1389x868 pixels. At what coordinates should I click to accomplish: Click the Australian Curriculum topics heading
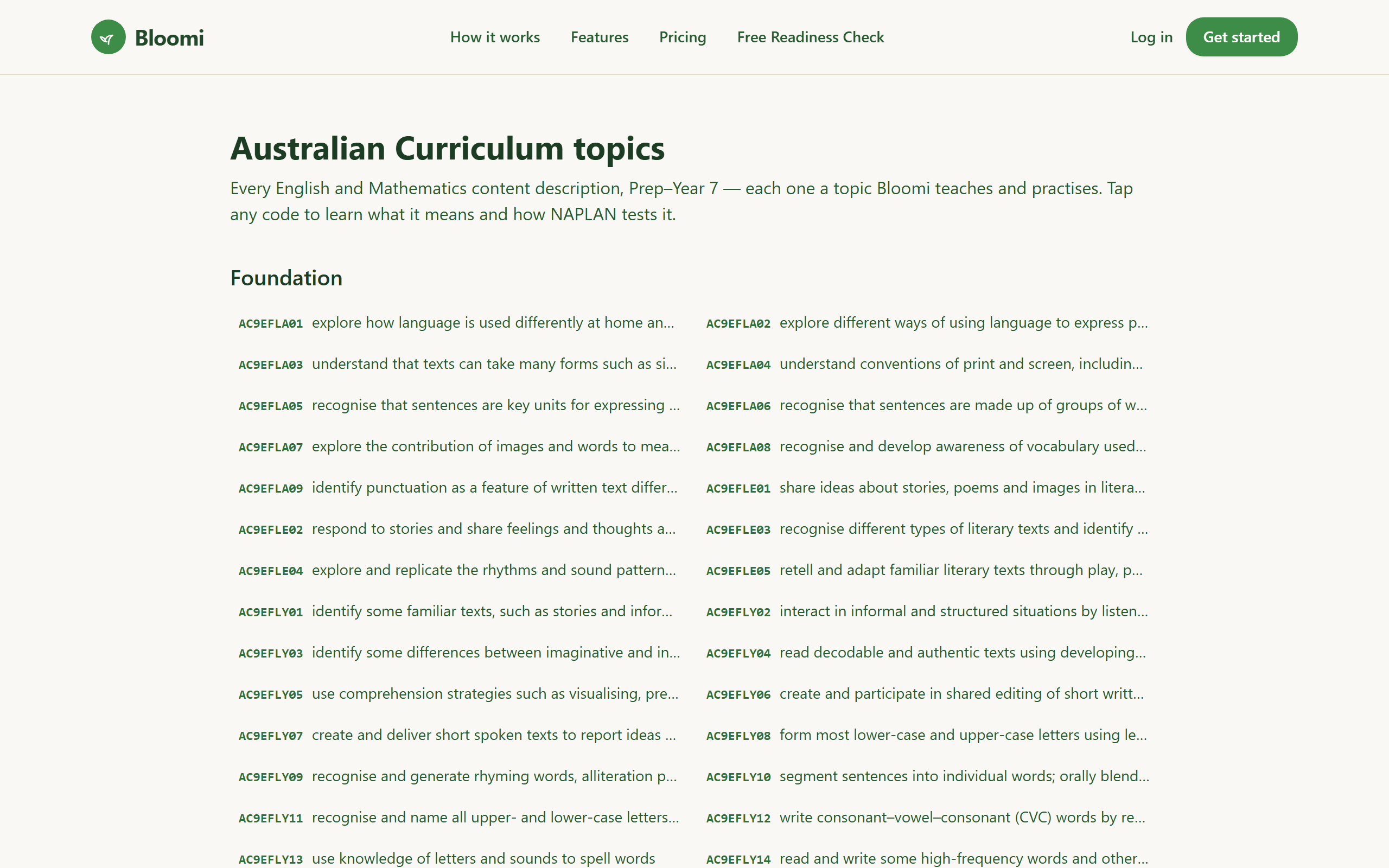pos(448,149)
